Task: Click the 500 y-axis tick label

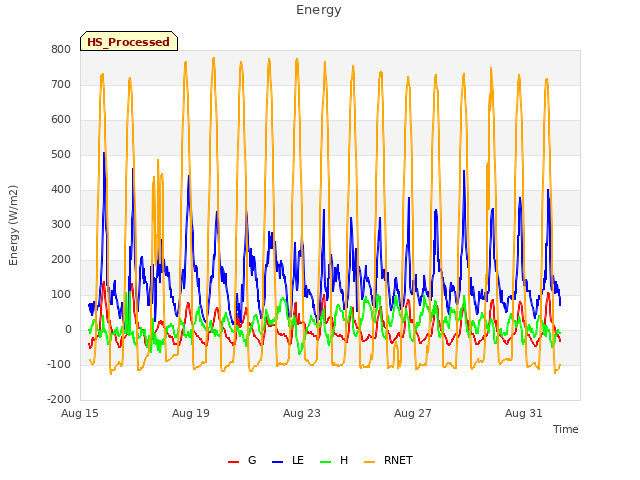Action: (x=61, y=155)
